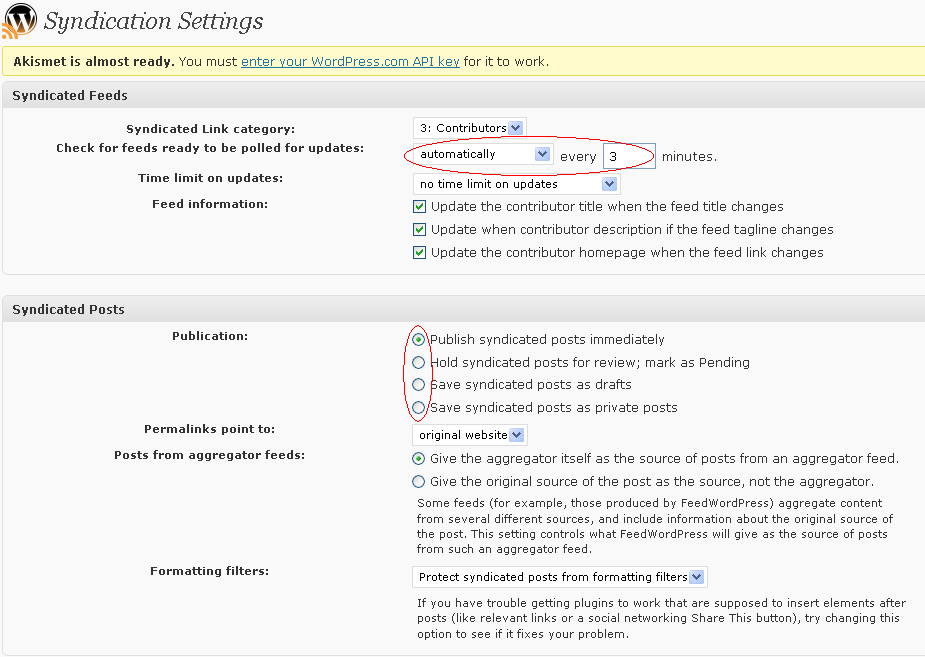Open the time limit on updates dropdown

pos(517,184)
